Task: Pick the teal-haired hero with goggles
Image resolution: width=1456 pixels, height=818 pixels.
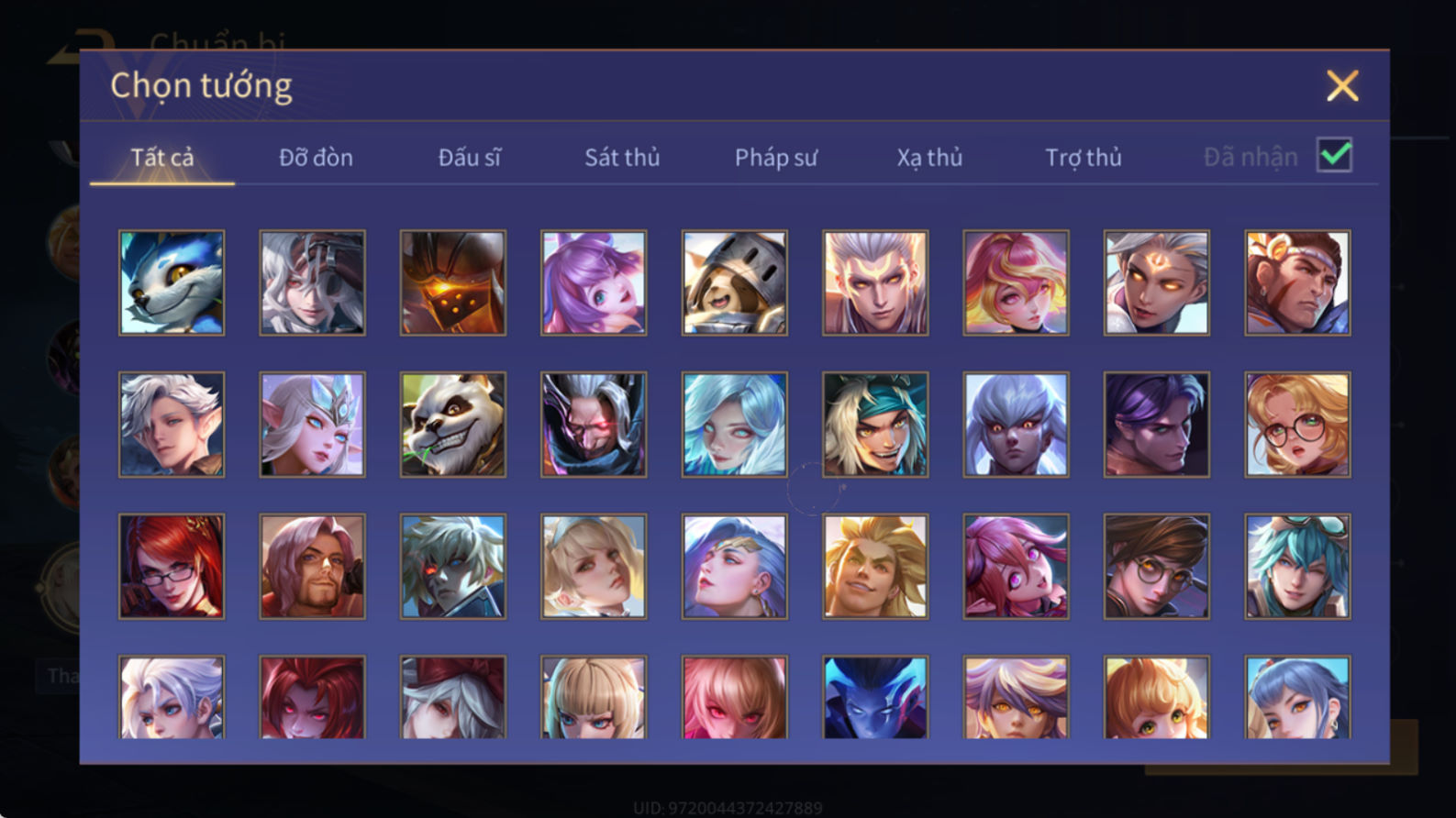Action: point(1297,566)
